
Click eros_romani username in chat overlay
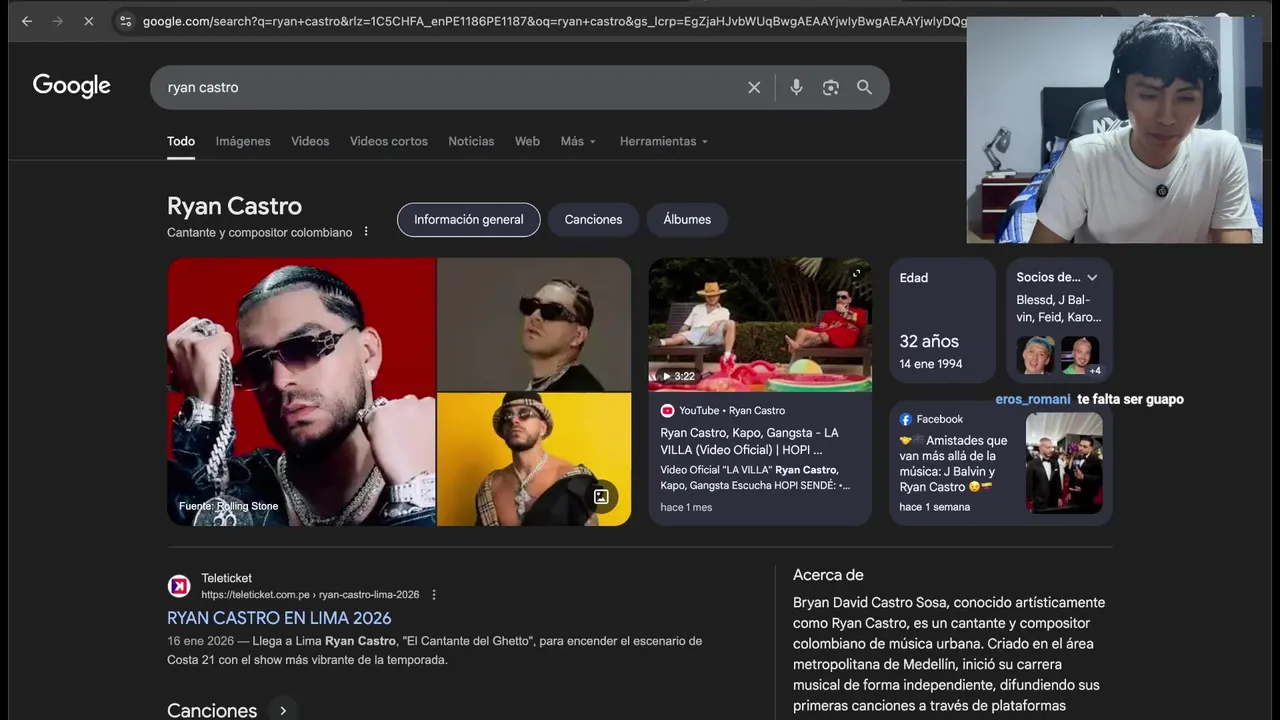[1033, 399]
